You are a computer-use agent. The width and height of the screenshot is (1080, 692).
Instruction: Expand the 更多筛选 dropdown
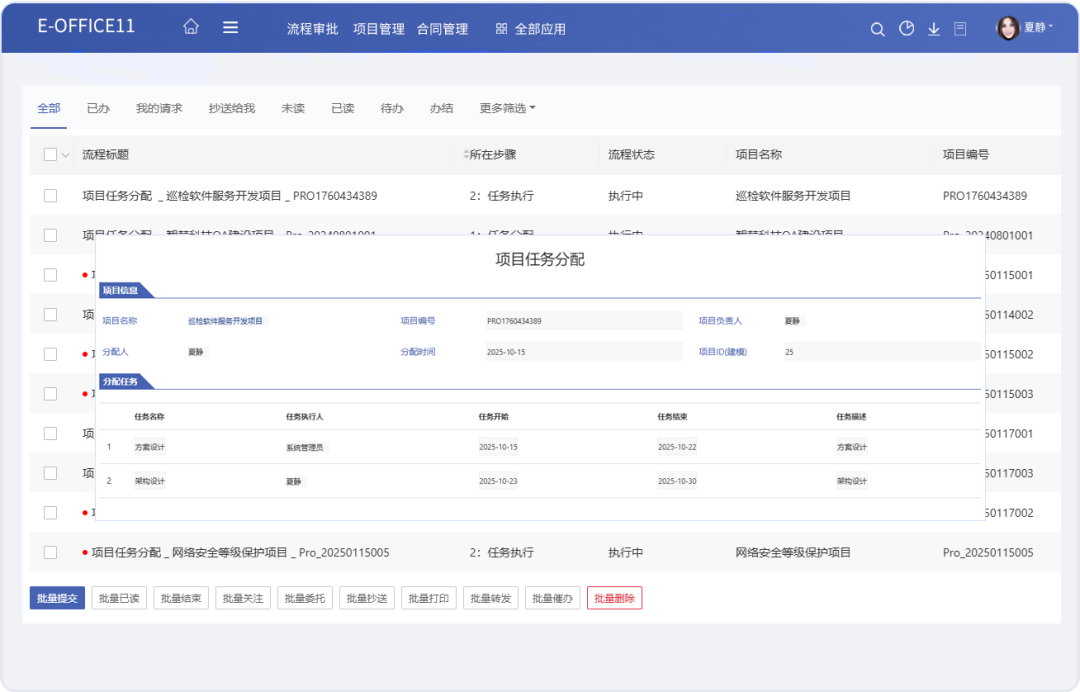click(x=507, y=108)
